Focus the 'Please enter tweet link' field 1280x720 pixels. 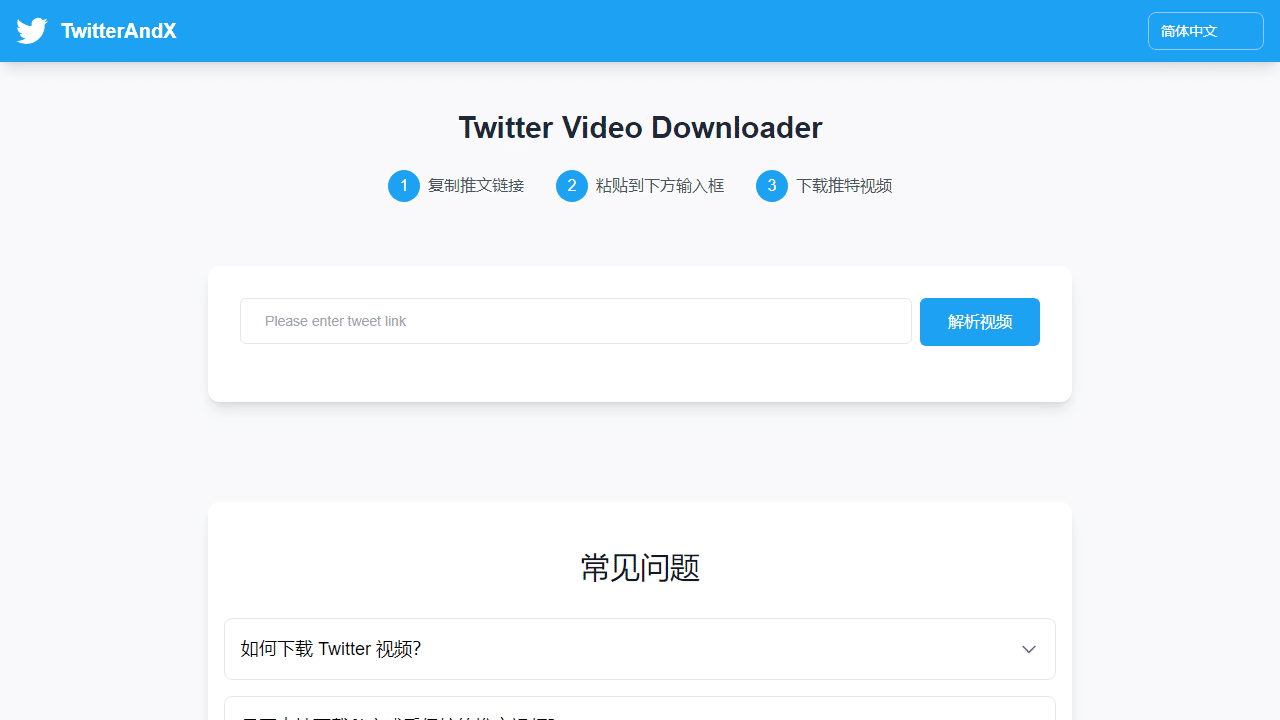click(576, 321)
